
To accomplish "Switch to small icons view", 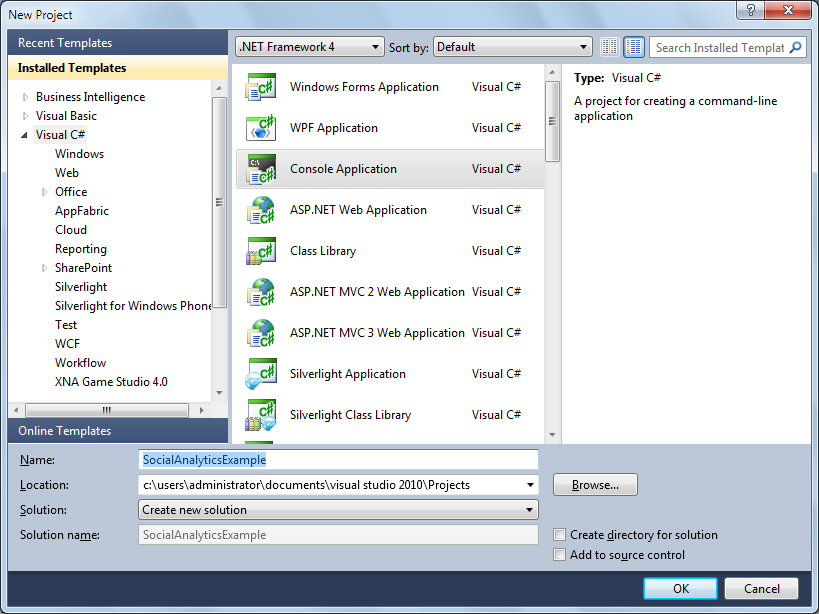I will click(x=610, y=47).
